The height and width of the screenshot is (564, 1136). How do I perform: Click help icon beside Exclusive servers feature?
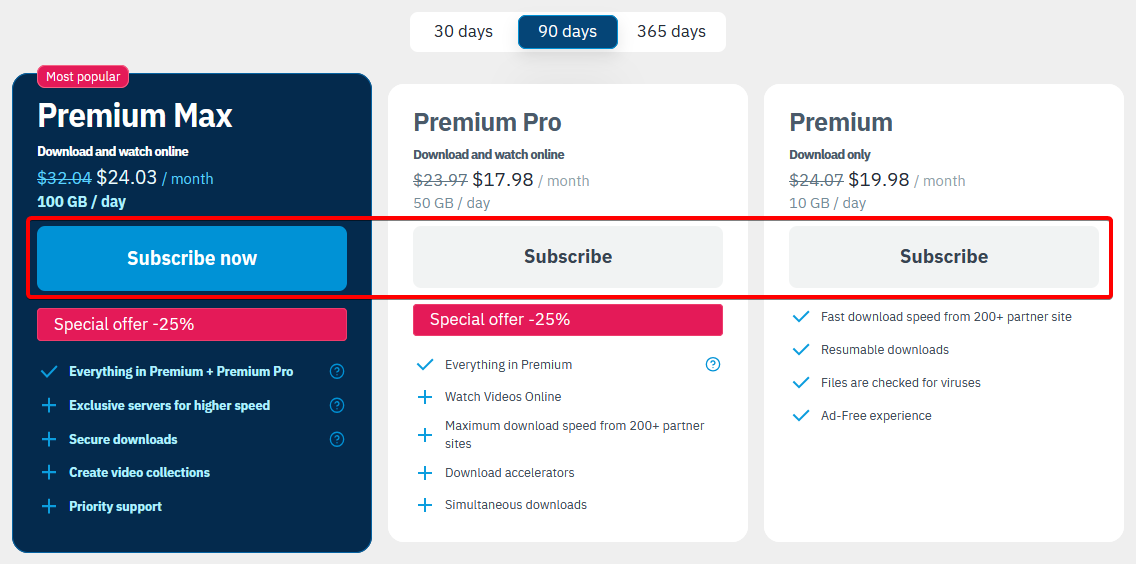337,405
